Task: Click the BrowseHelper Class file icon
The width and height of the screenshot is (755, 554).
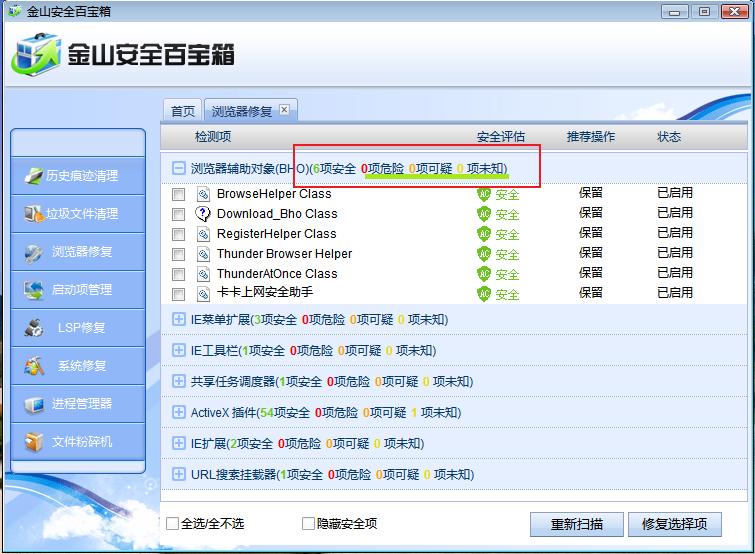Action: (x=203, y=194)
